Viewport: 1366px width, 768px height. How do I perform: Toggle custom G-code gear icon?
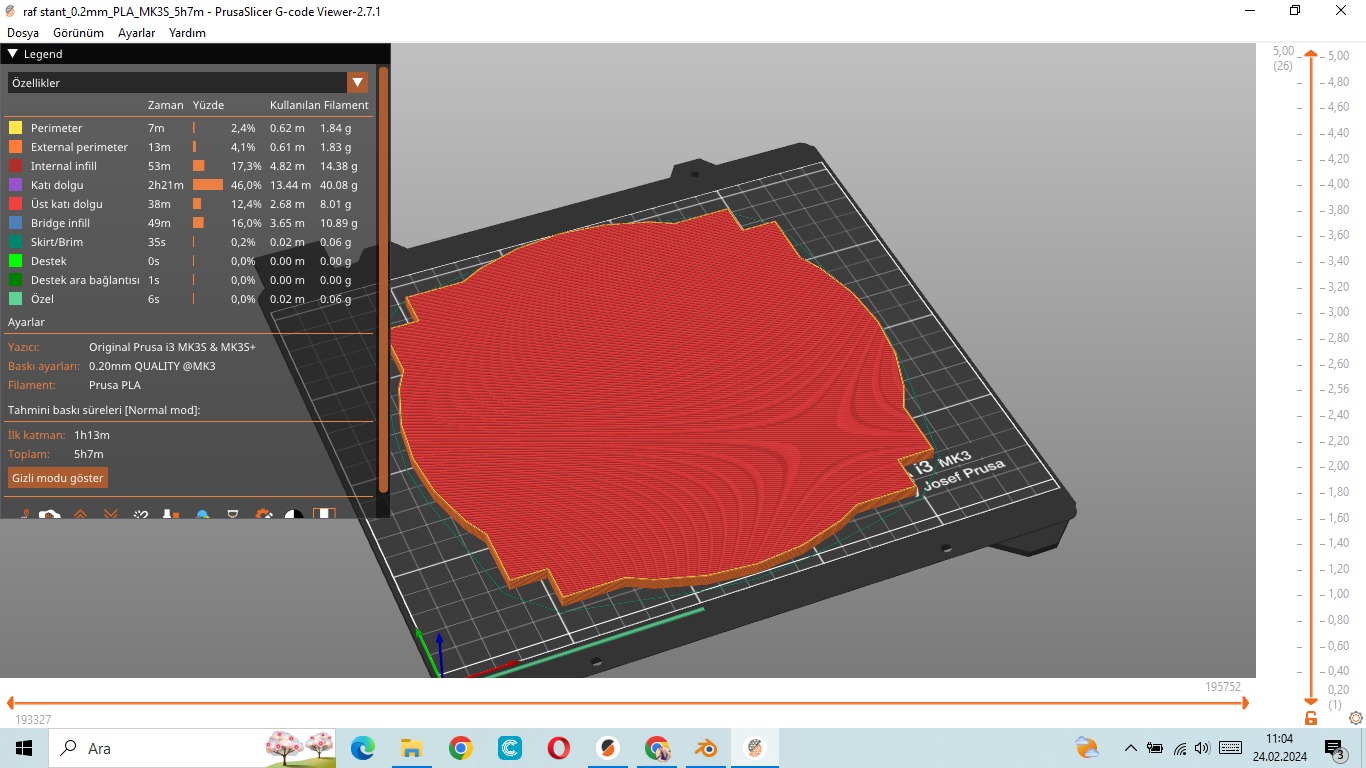pyautogui.click(x=264, y=514)
